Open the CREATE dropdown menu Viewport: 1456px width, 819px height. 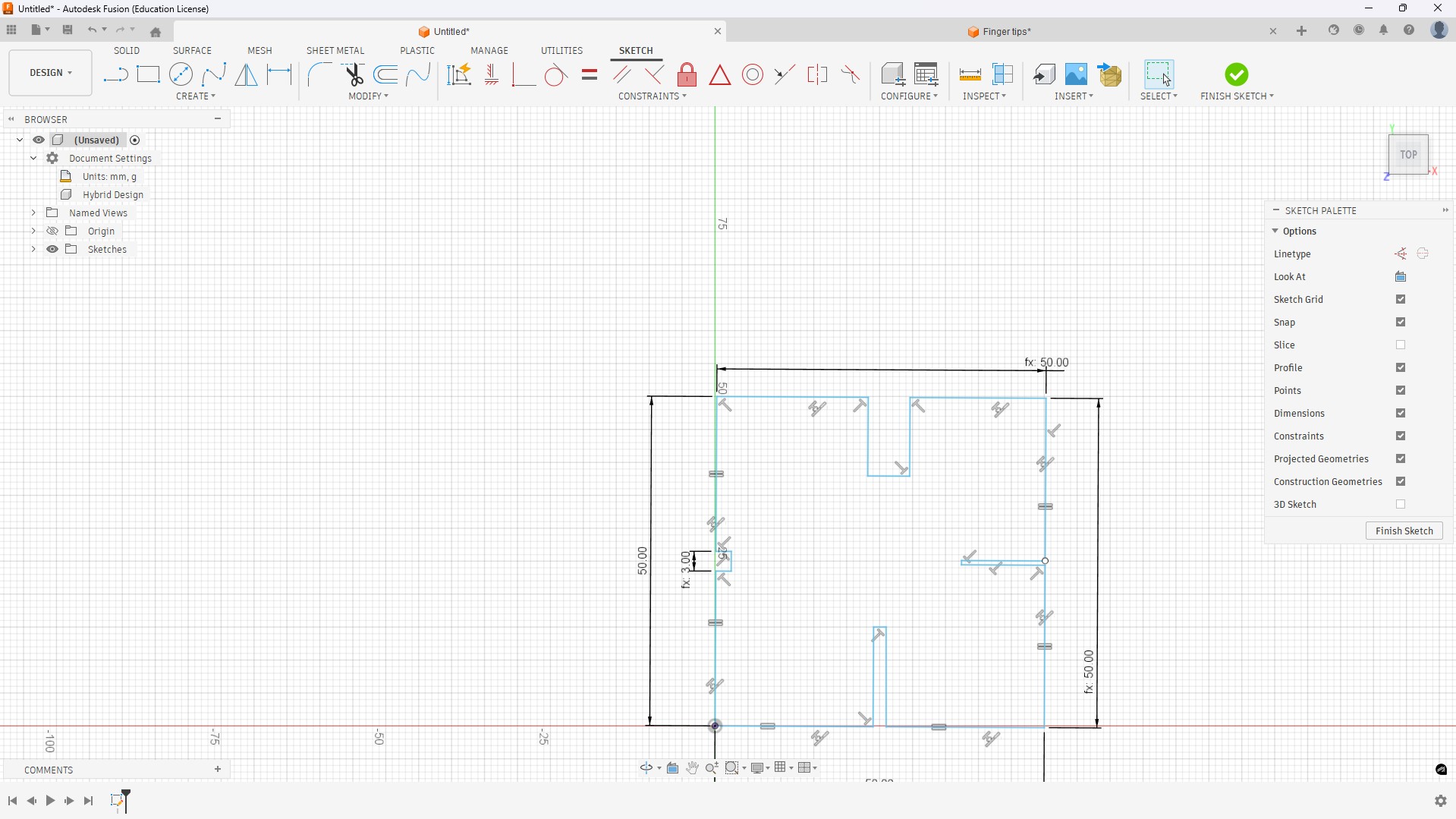[196, 96]
